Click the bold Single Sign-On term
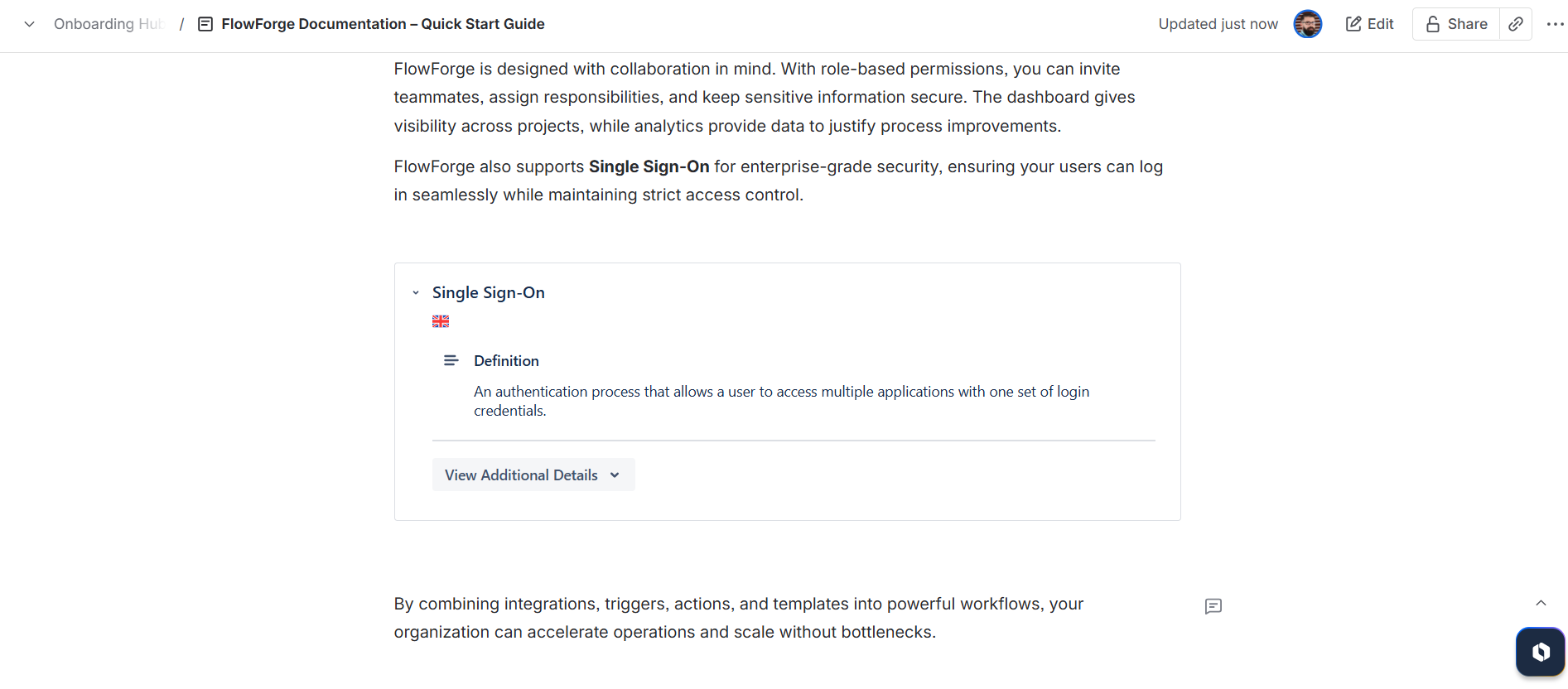Image resolution: width=1568 pixels, height=689 pixels. pyautogui.click(x=649, y=166)
